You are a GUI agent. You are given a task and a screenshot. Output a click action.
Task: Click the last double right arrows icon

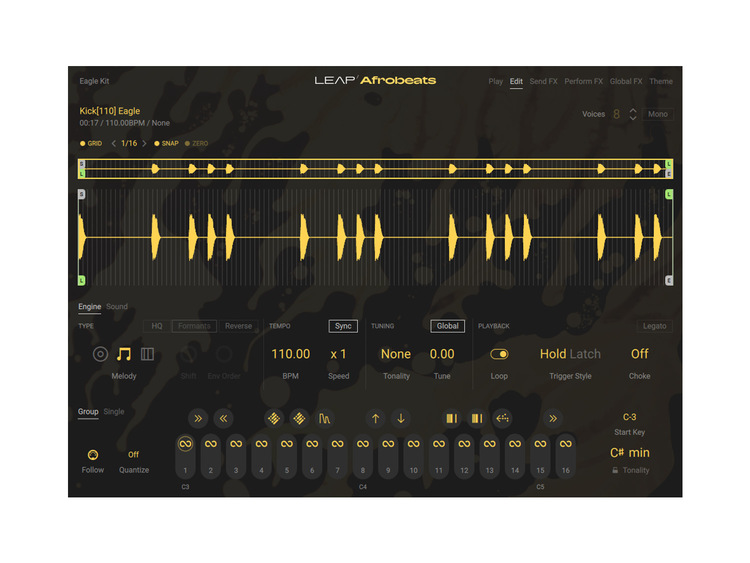coord(553,419)
